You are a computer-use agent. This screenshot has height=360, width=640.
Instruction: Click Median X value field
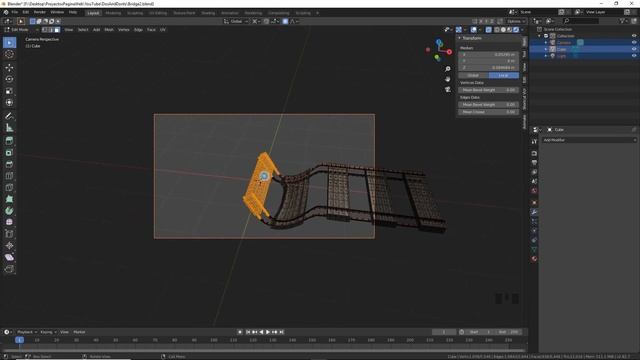[489, 54]
